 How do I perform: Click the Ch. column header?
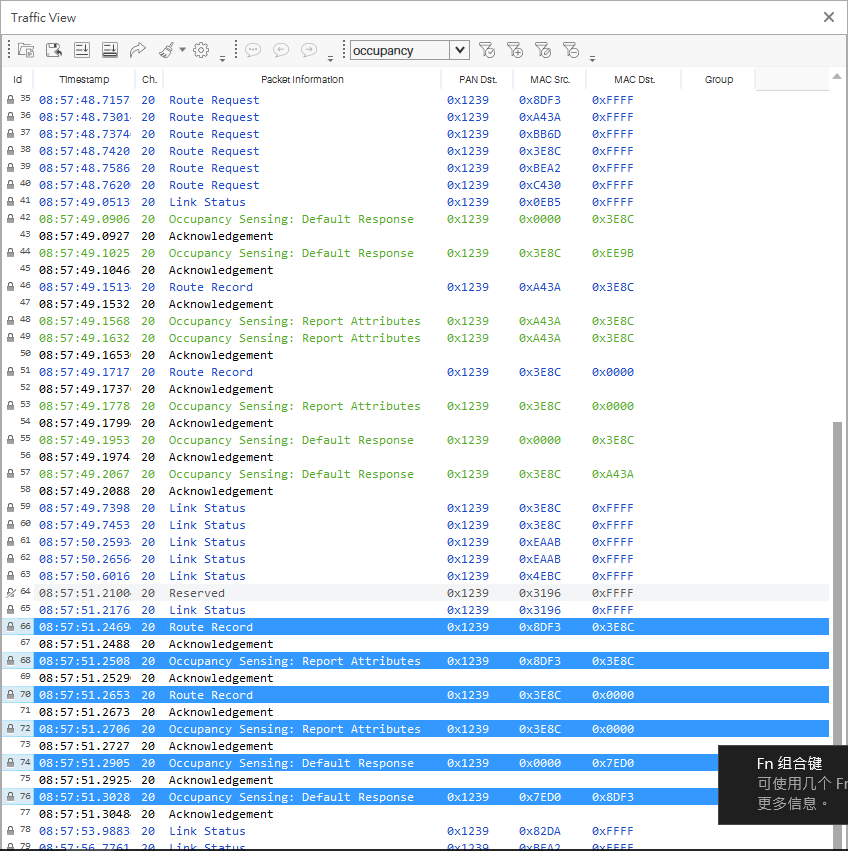tap(149, 79)
